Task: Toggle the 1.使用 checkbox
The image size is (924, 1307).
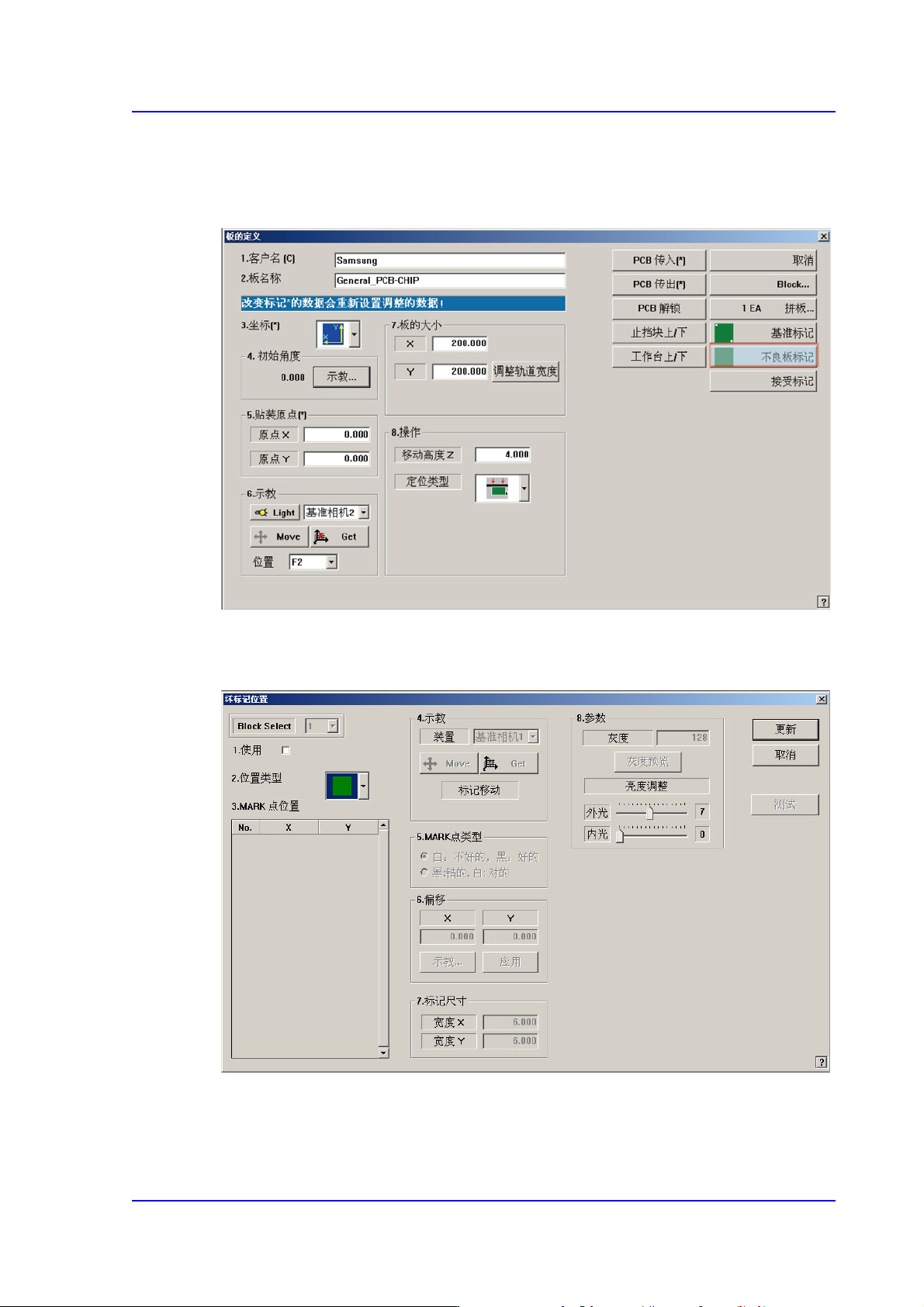Action: [x=286, y=750]
